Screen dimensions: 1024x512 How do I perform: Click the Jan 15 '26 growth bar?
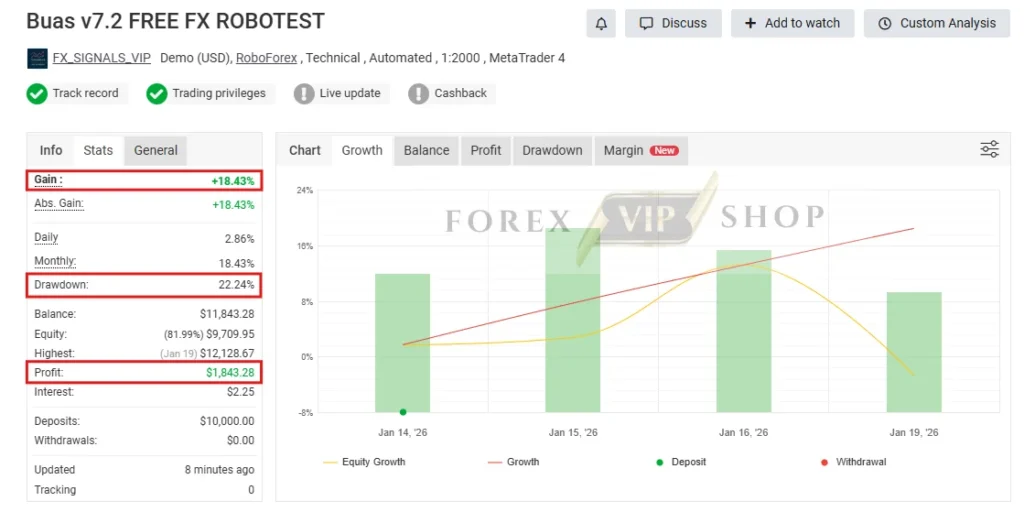tap(573, 320)
